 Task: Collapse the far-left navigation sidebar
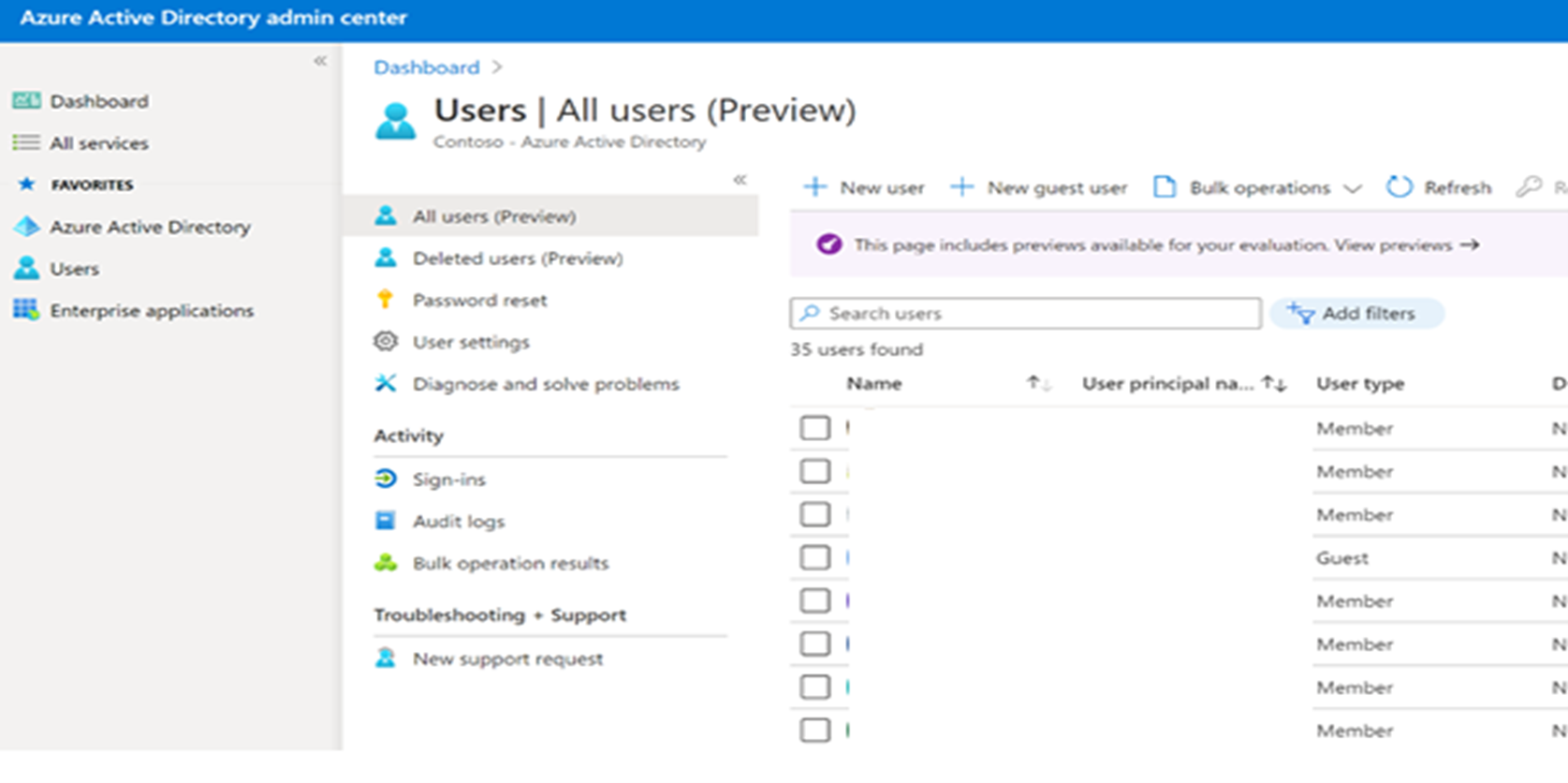[x=320, y=61]
